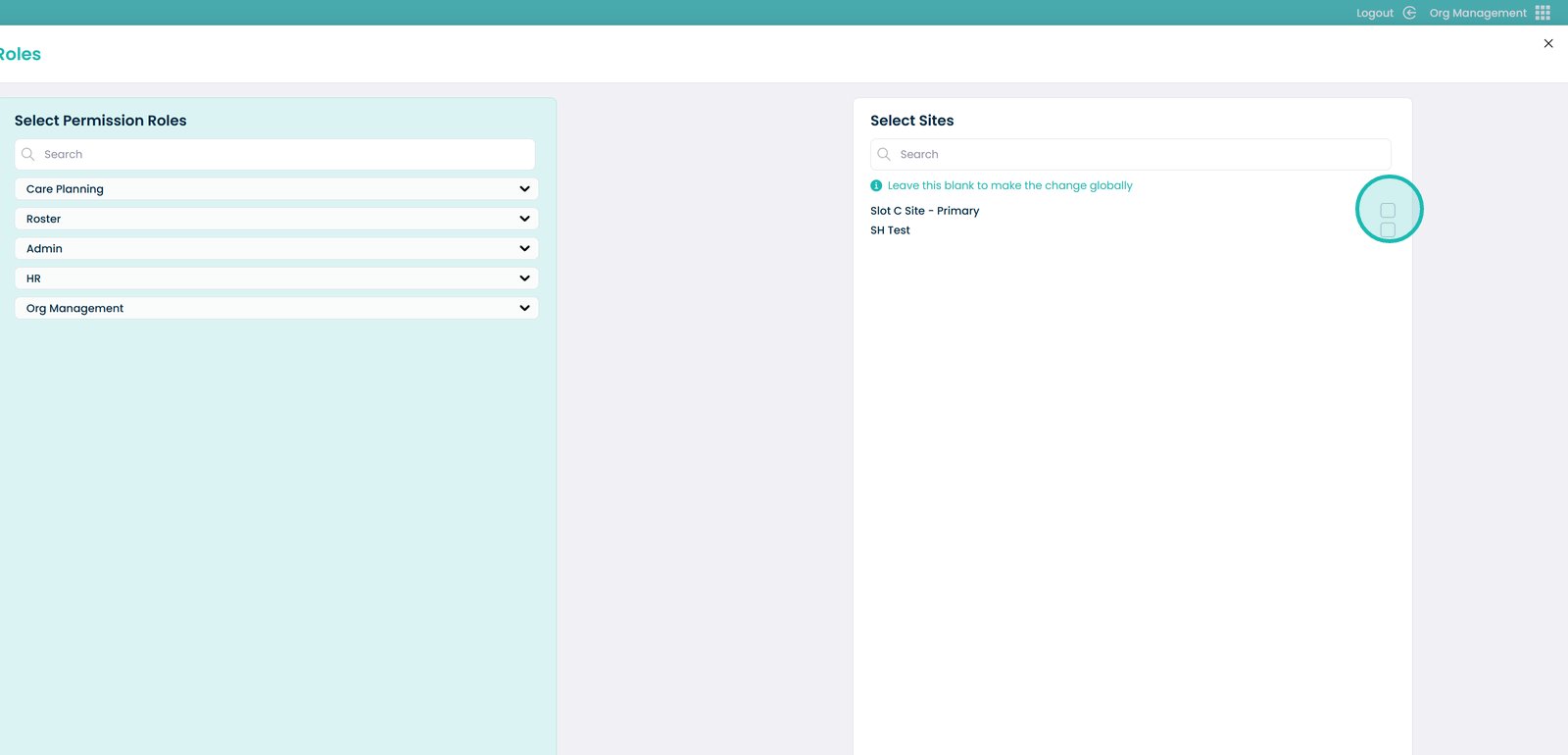
Task: Select the Slot C Site - Primary label
Action: coord(924,211)
